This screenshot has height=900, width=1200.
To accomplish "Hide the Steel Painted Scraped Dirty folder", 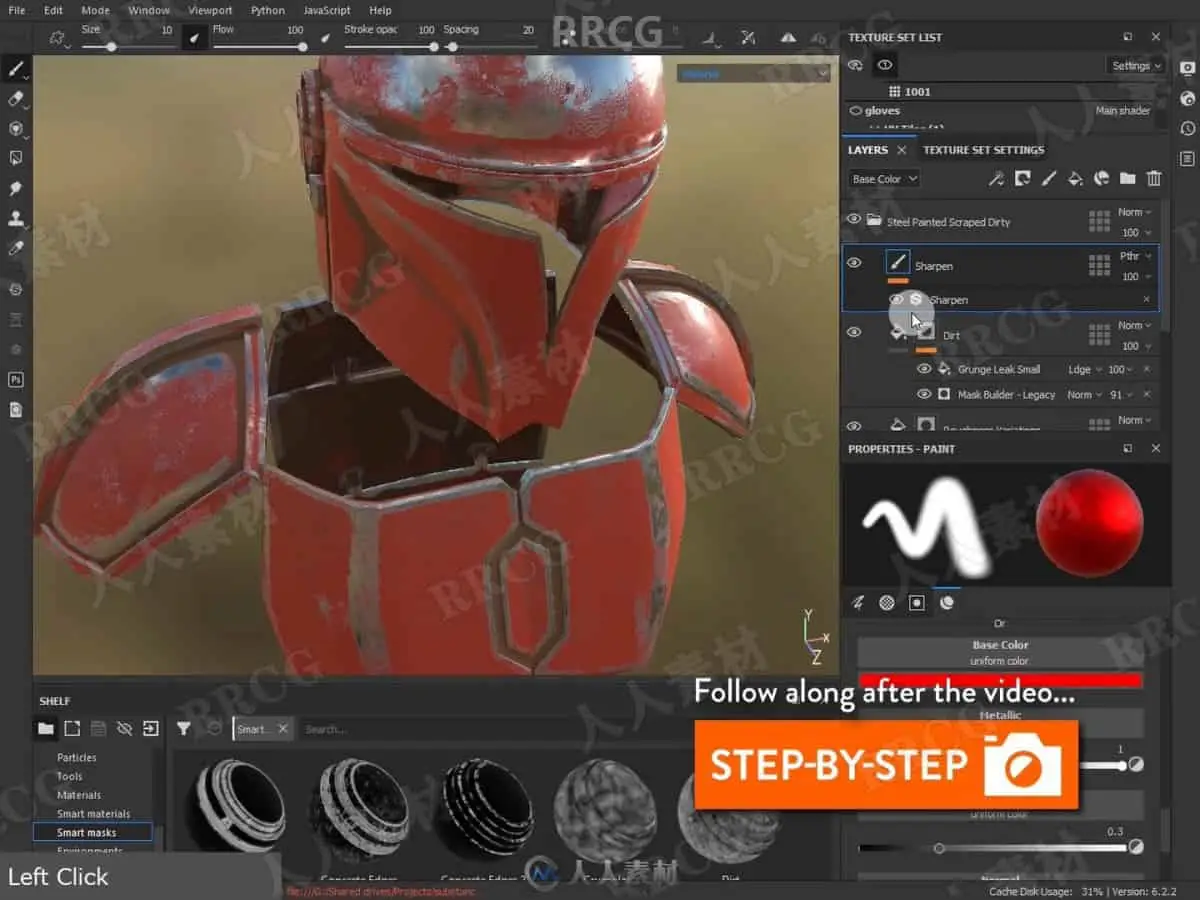I will (854, 220).
